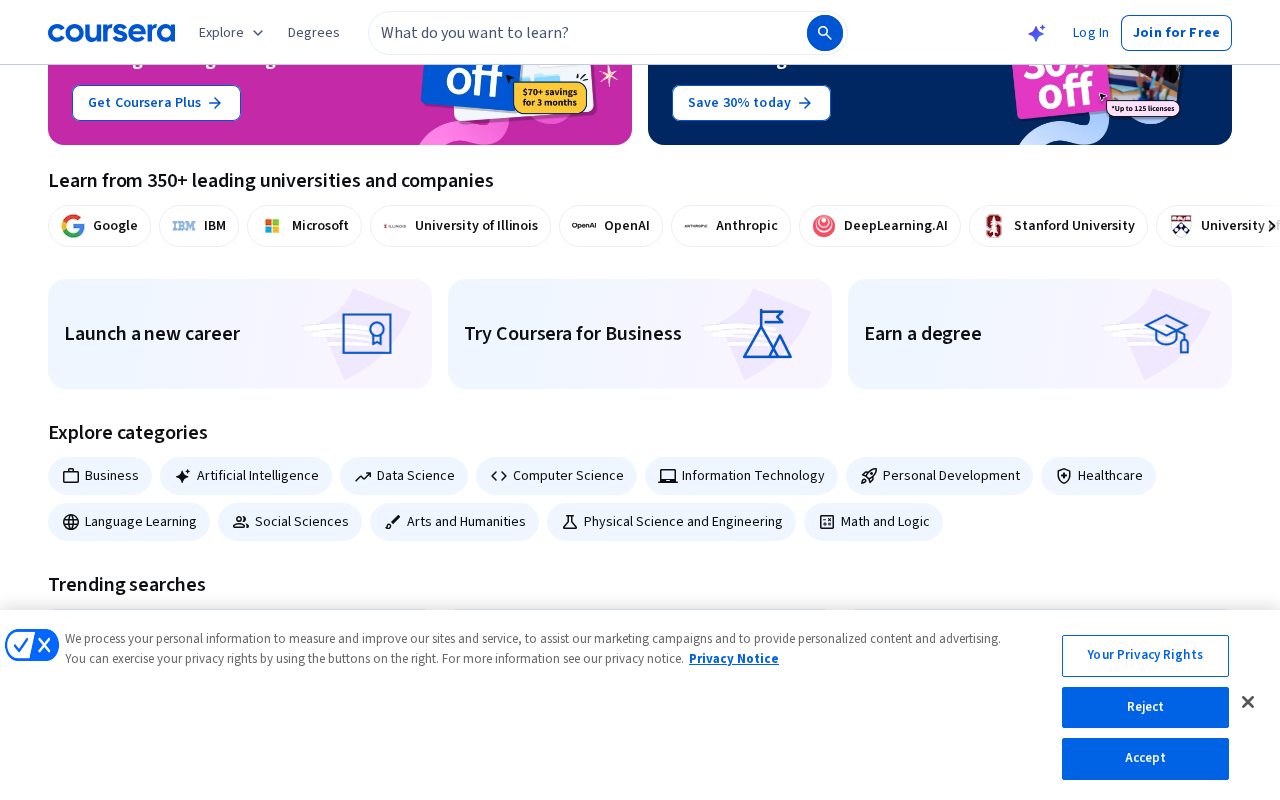Open the Math and Logic category chip
The height and width of the screenshot is (800, 1280).
click(873, 522)
